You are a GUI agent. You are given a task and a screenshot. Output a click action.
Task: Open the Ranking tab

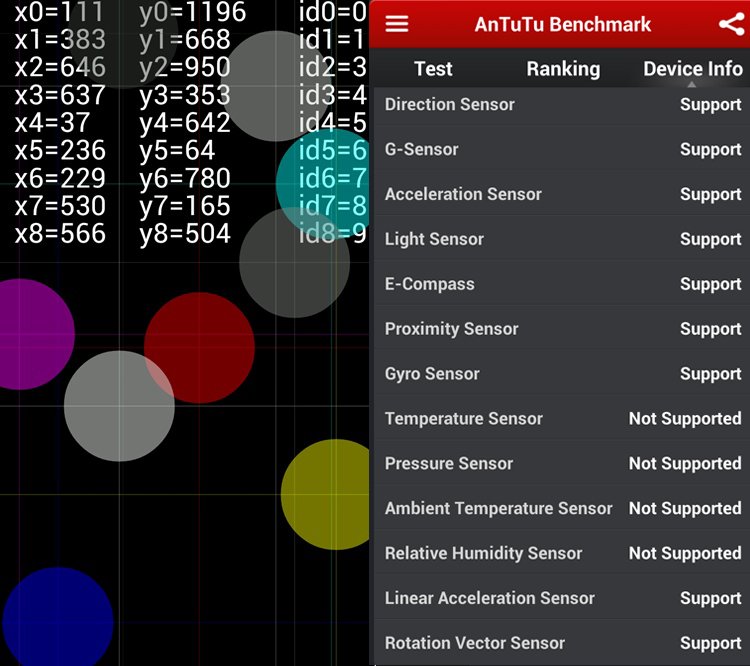[563, 69]
